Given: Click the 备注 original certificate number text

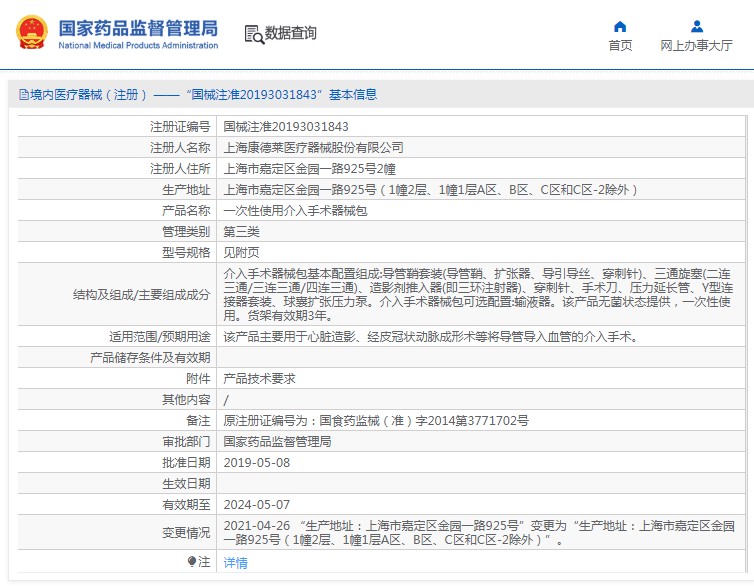Looking at the screenshot, I should click(376, 421).
